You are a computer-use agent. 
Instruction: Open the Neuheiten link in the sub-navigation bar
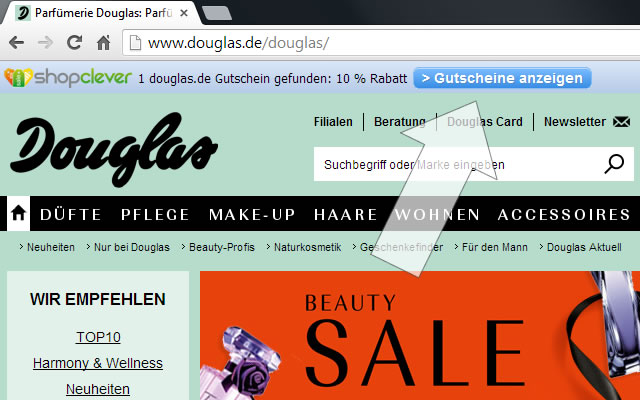click(x=51, y=247)
